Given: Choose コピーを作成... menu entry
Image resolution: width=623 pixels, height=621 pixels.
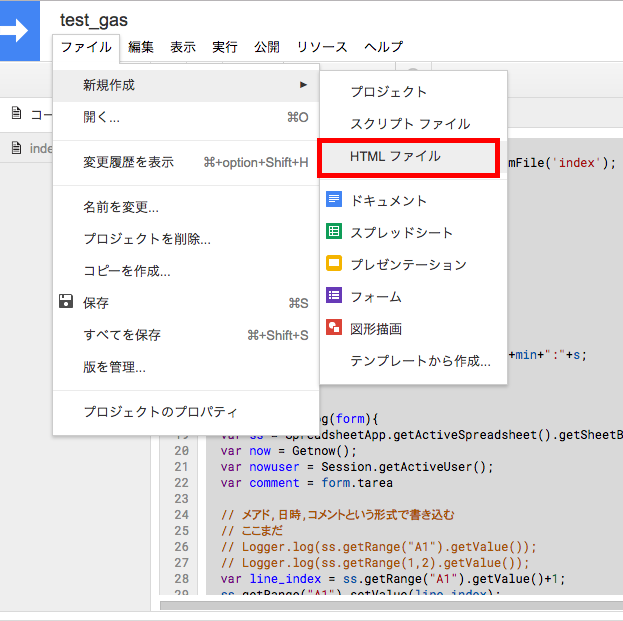Looking at the screenshot, I should [186, 271].
